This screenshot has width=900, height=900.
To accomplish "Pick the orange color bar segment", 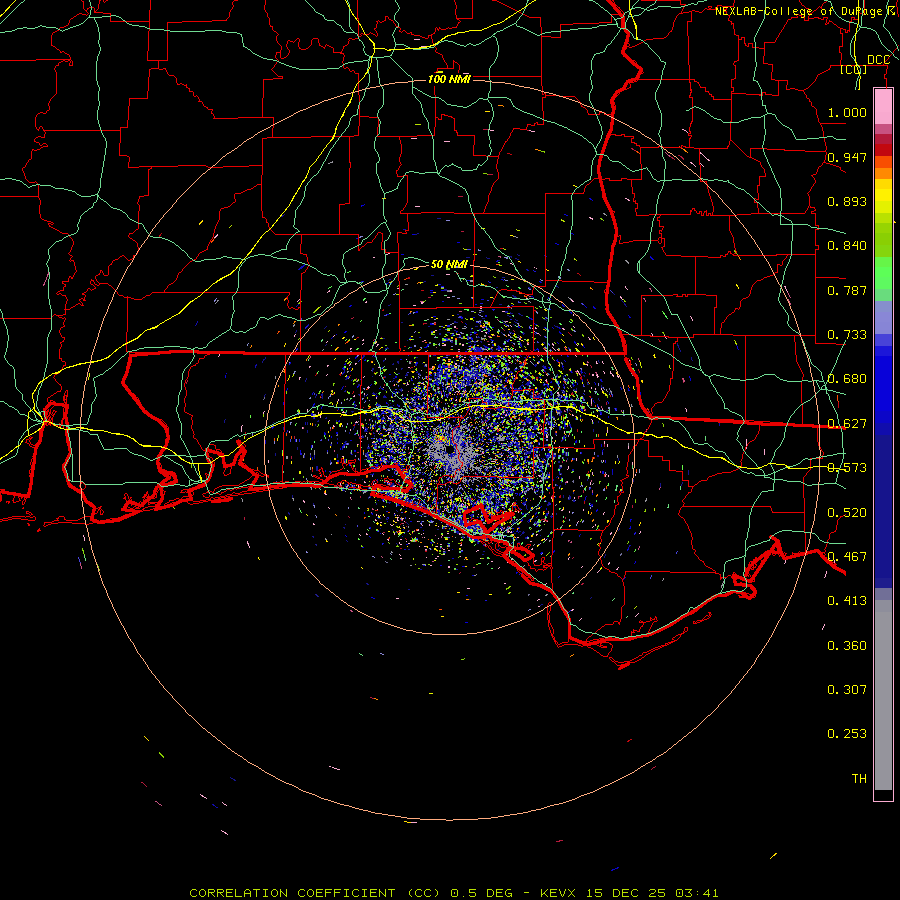I will [x=883, y=173].
